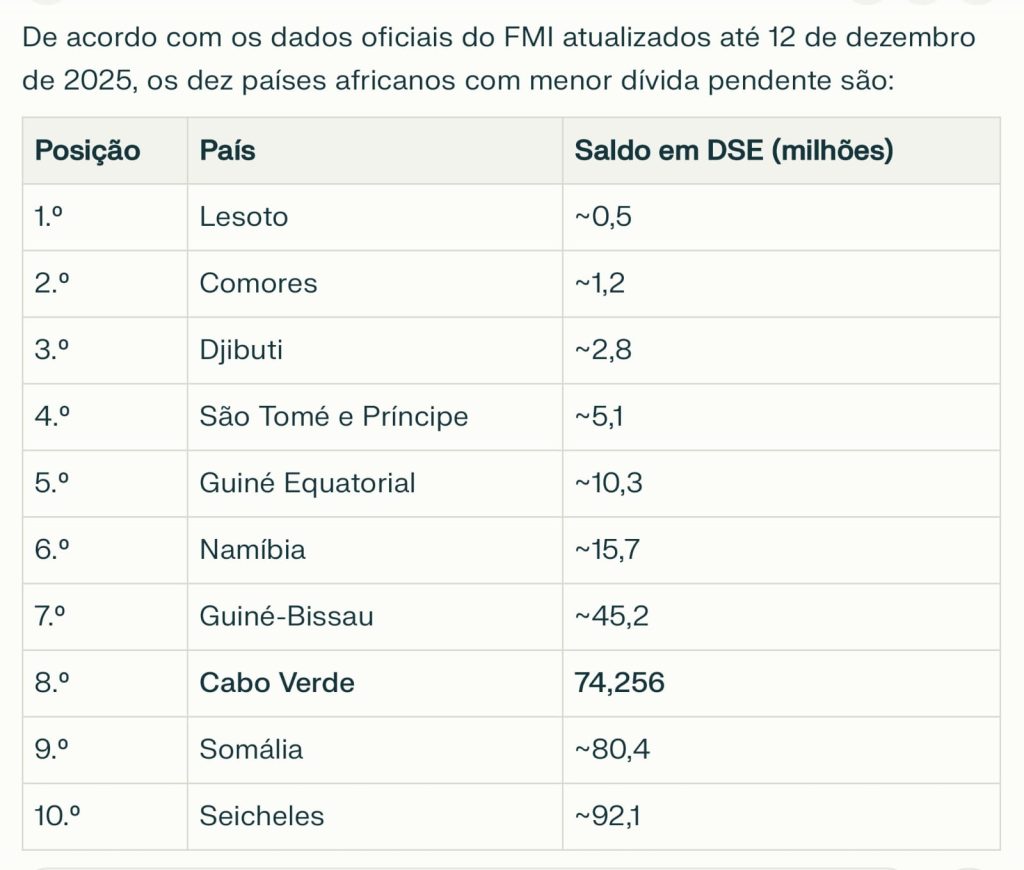Click the Djibuti table cell
This screenshot has width=1024, height=870.
coord(241,350)
